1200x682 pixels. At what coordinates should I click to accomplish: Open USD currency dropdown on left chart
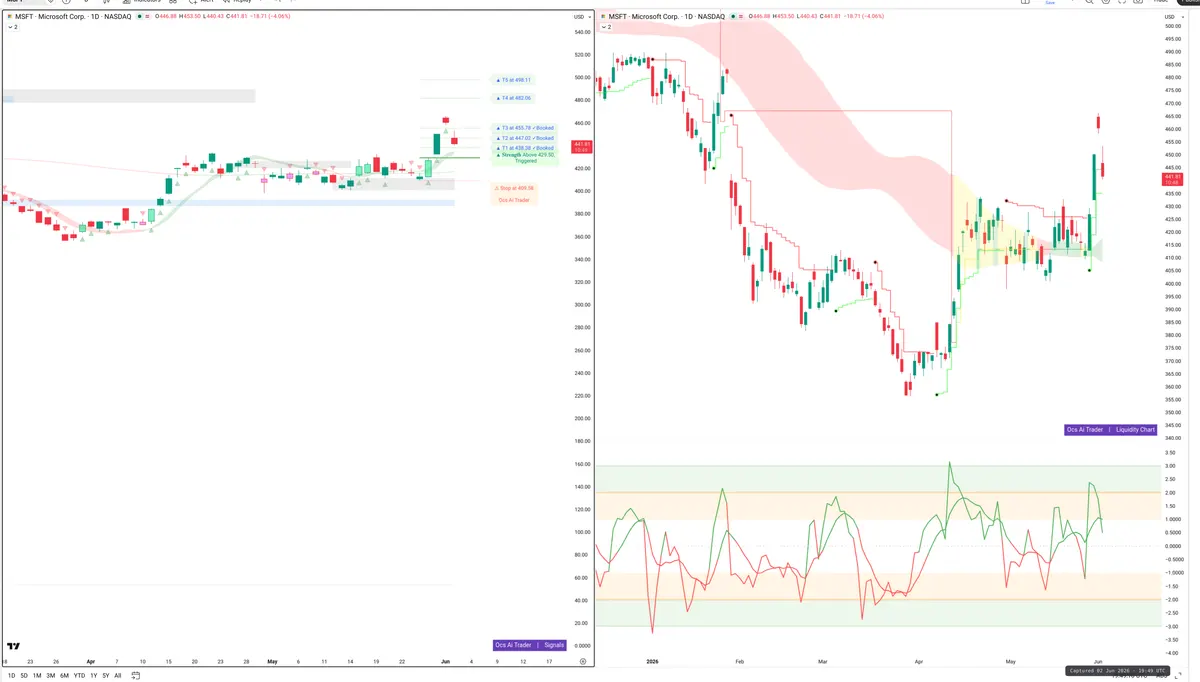(580, 17)
